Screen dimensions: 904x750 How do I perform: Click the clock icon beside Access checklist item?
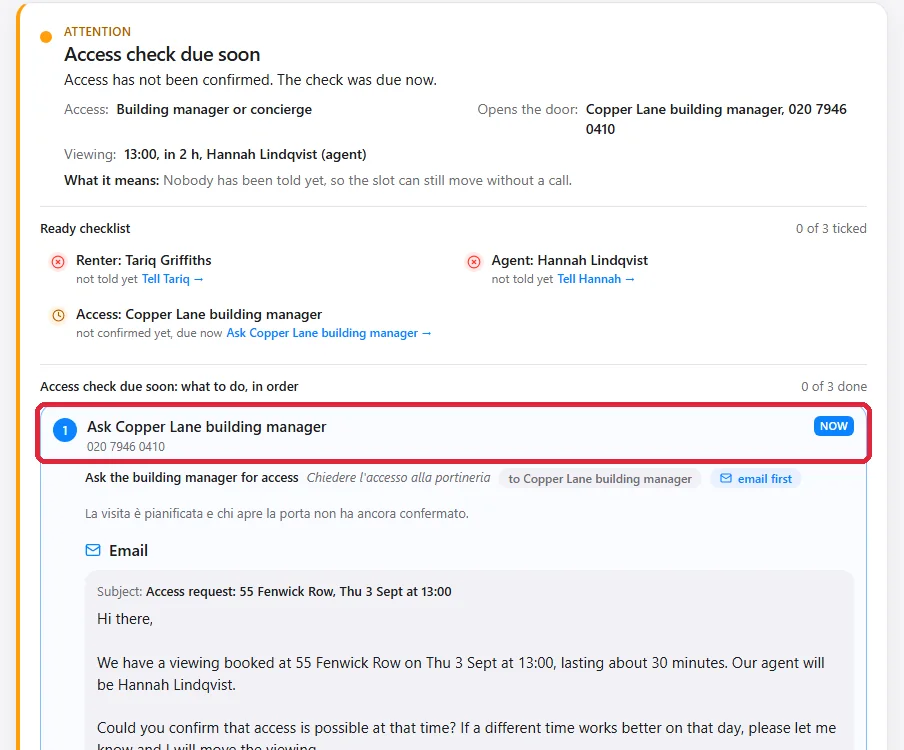[x=58, y=315]
